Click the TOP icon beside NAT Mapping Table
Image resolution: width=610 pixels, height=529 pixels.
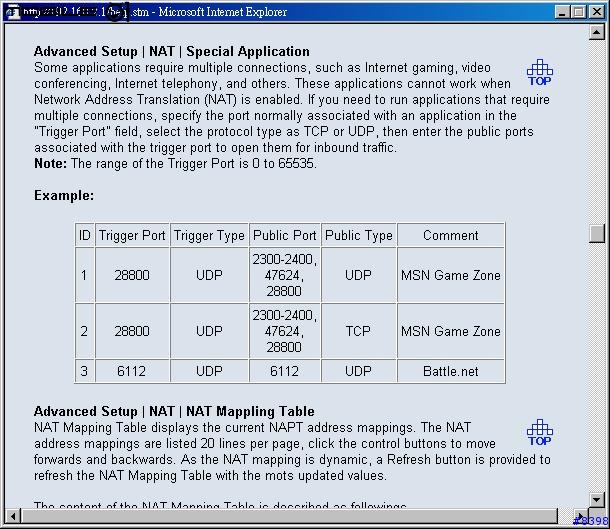[x=540, y=433]
